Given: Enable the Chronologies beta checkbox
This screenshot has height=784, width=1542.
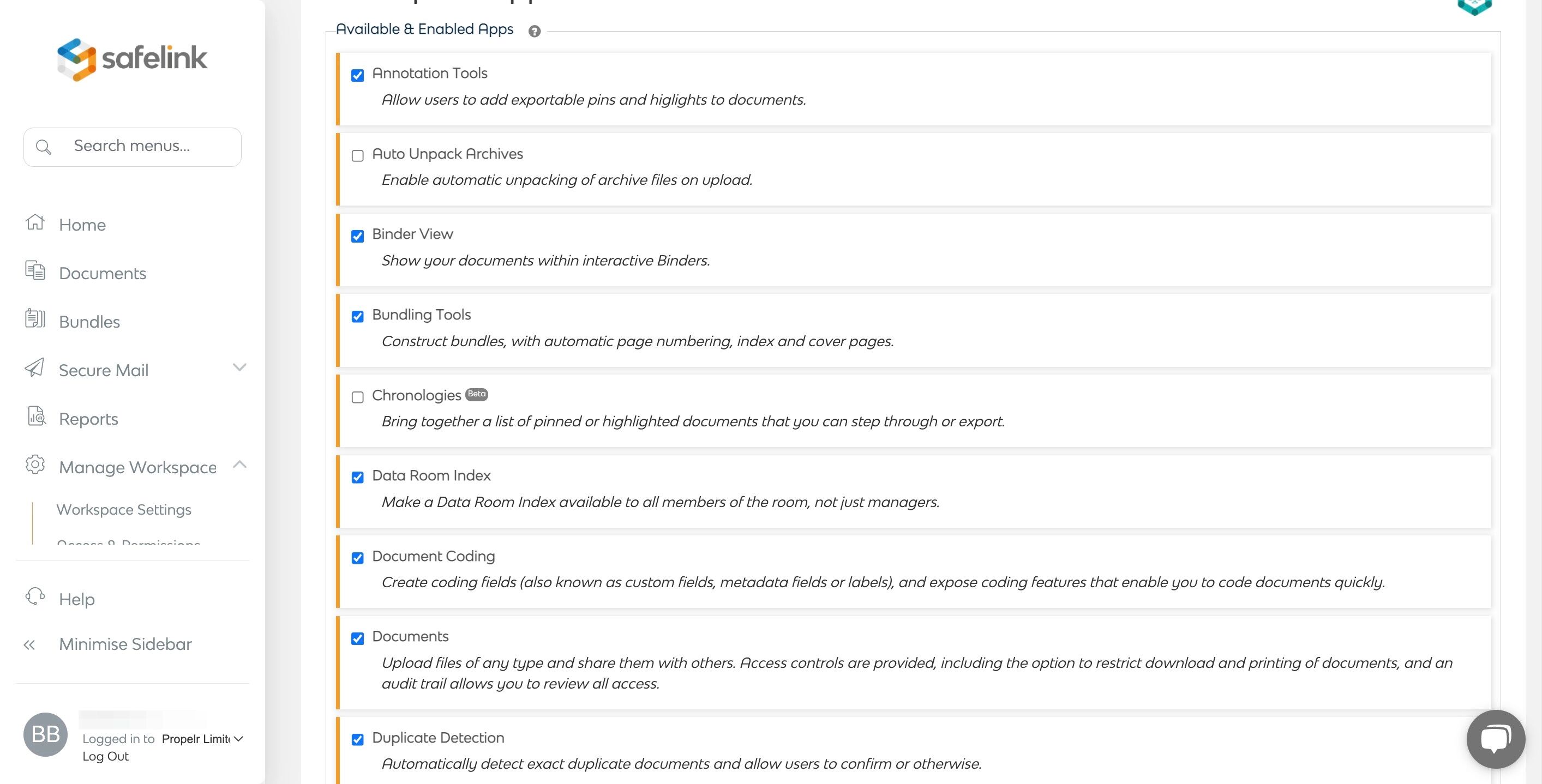Looking at the screenshot, I should point(357,397).
